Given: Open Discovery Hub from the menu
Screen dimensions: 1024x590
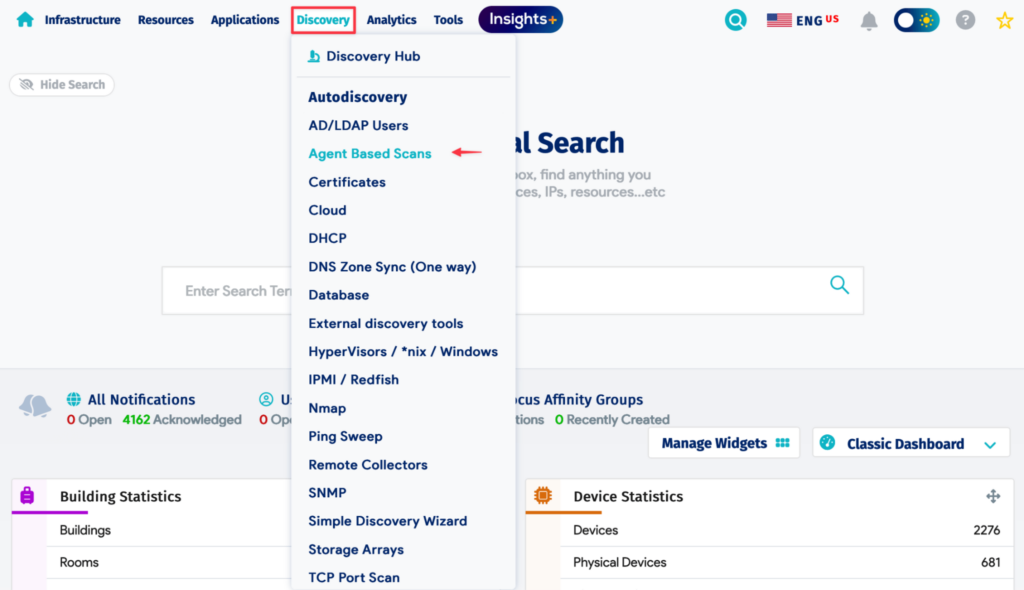Looking at the screenshot, I should coord(373,56).
